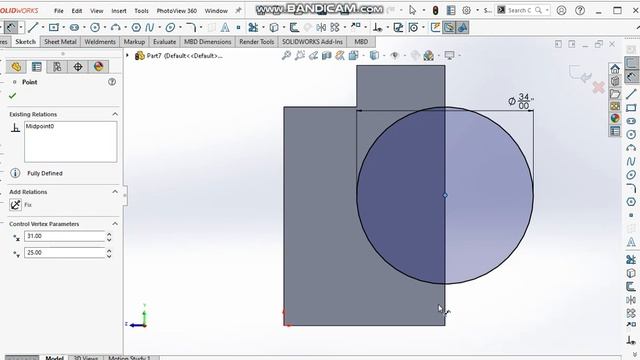Viewport: 640px width, 360px height.
Task: Open SOLIDWORKS Resources home icon in task pane
Action: click(x=615, y=69)
